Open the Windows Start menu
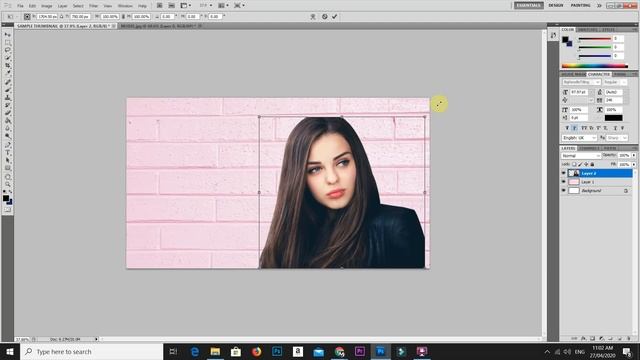 pyautogui.click(x=10, y=351)
